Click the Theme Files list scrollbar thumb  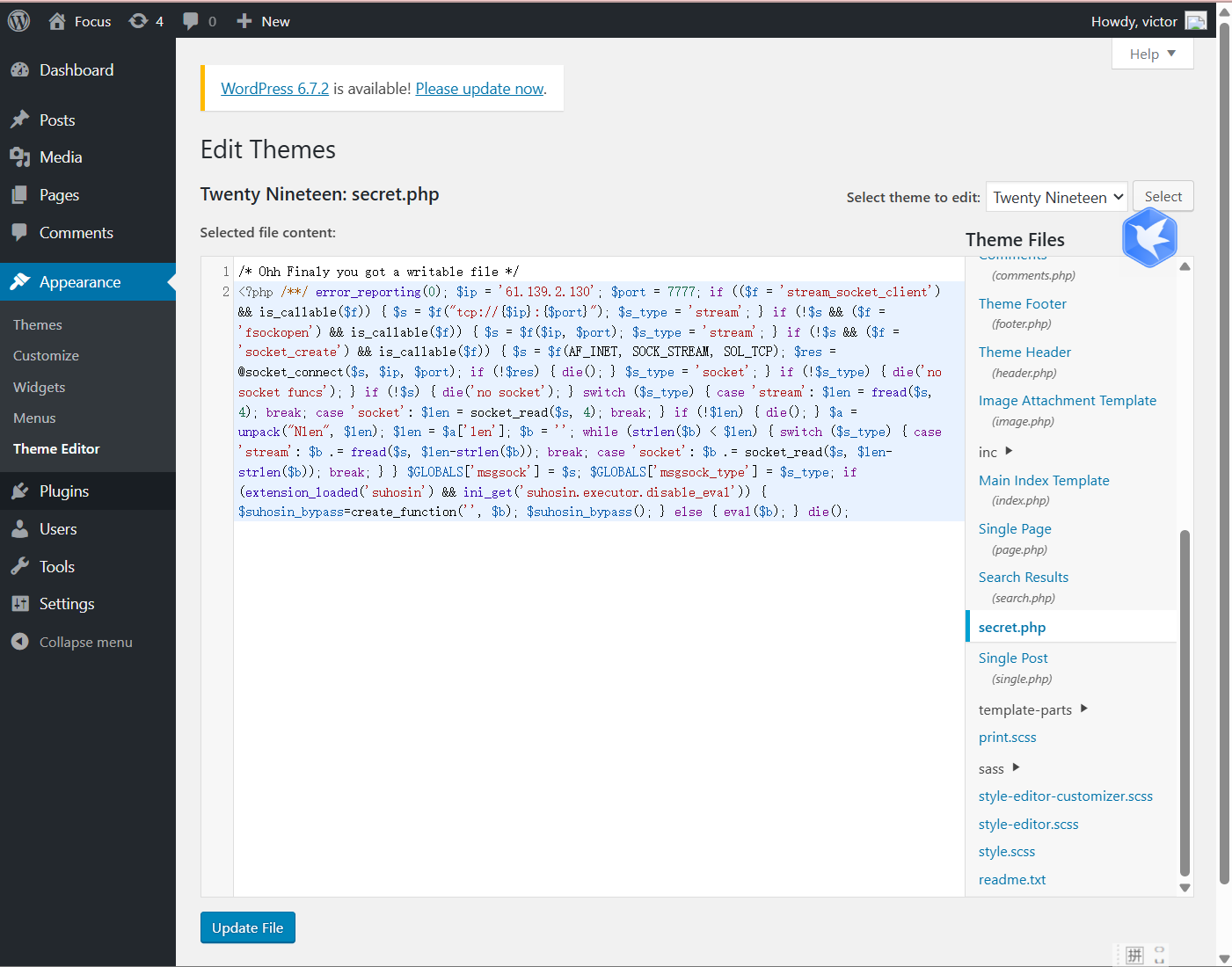click(x=1185, y=703)
